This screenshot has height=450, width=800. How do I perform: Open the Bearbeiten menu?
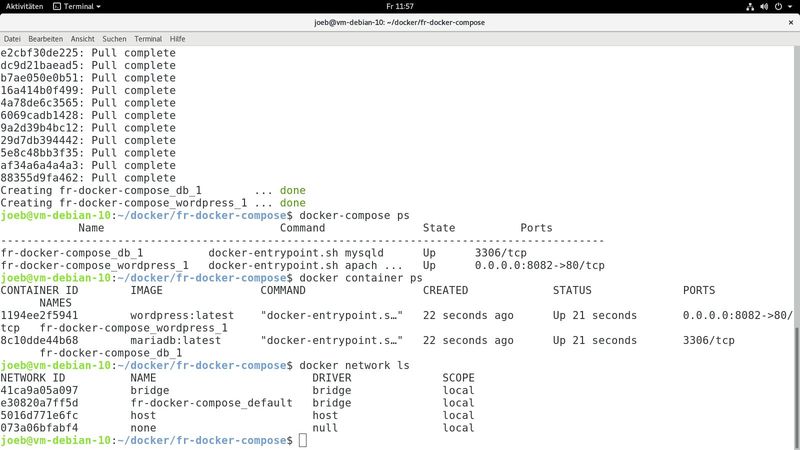[45, 39]
